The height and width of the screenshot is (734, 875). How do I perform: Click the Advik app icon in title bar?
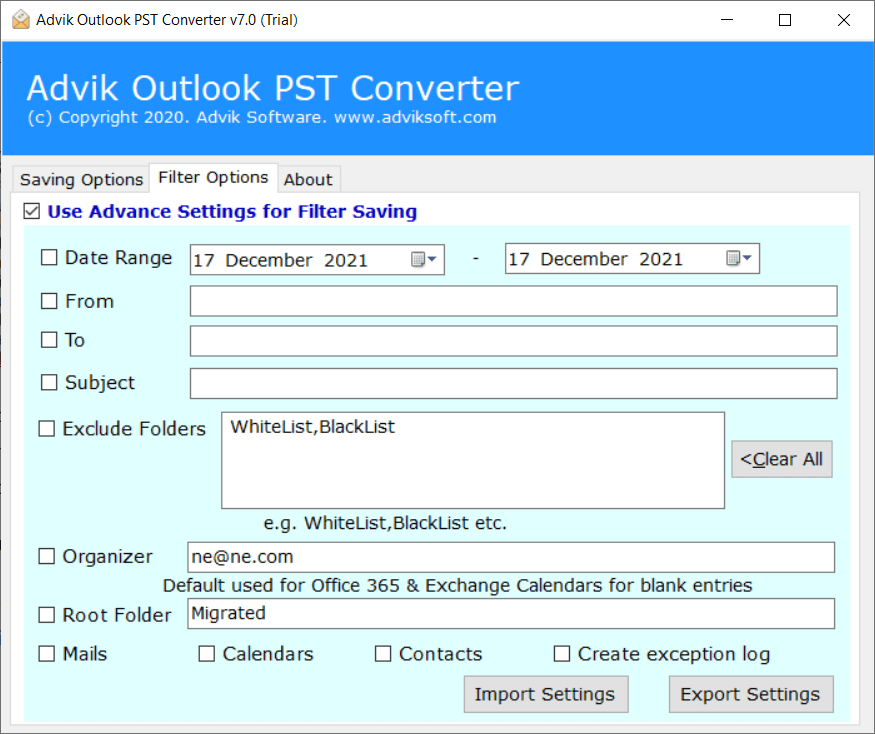point(21,20)
